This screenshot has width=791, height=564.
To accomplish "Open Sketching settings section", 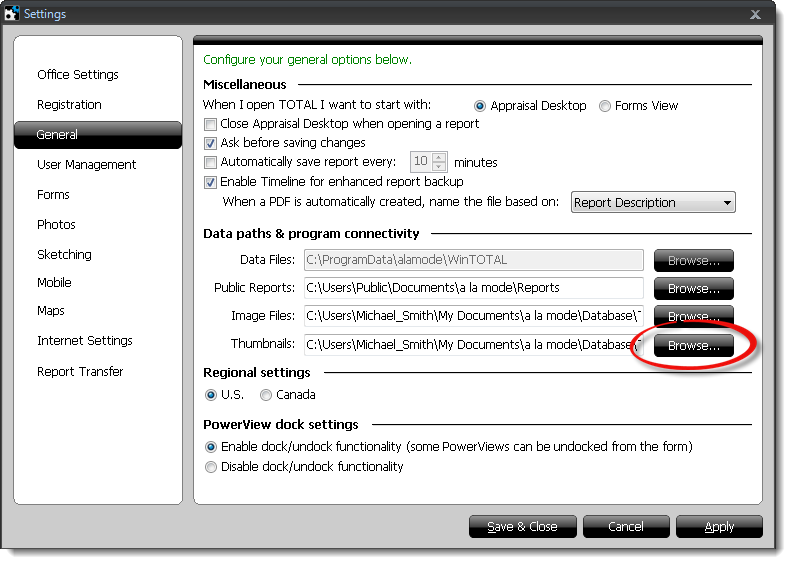I will point(64,254).
